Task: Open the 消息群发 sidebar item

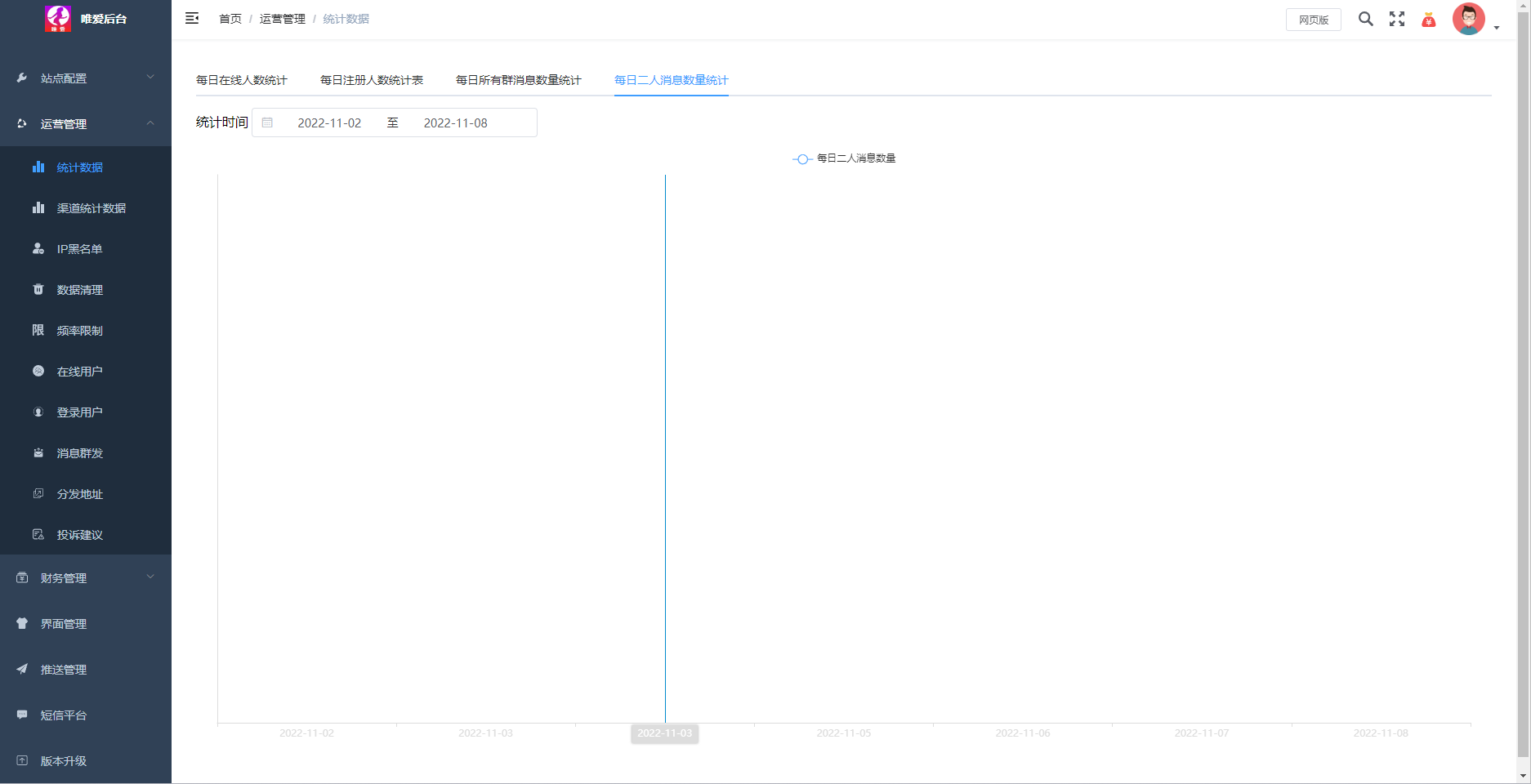Action: coord(79,453)
